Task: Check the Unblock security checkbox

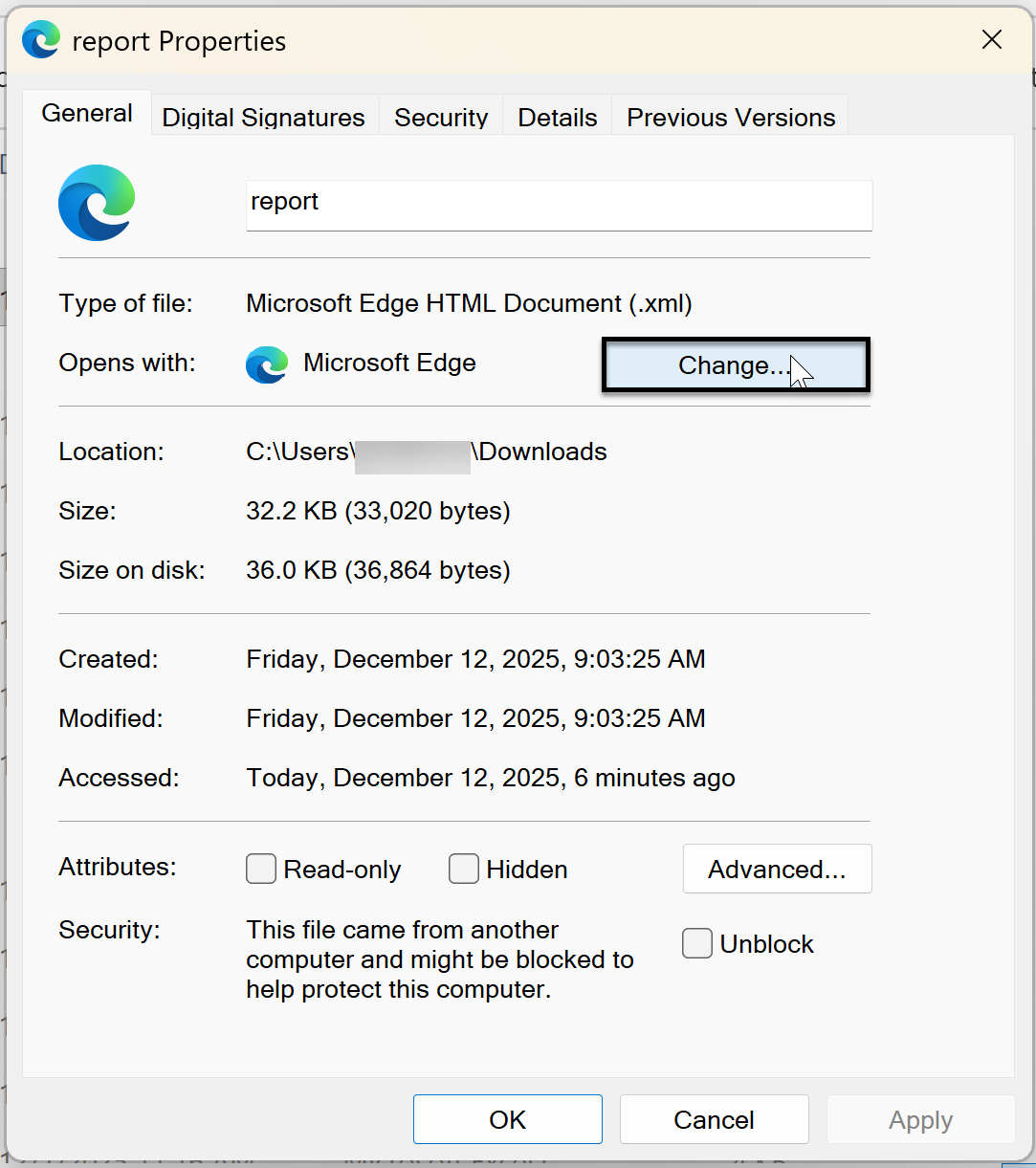Action: [697, 944]
